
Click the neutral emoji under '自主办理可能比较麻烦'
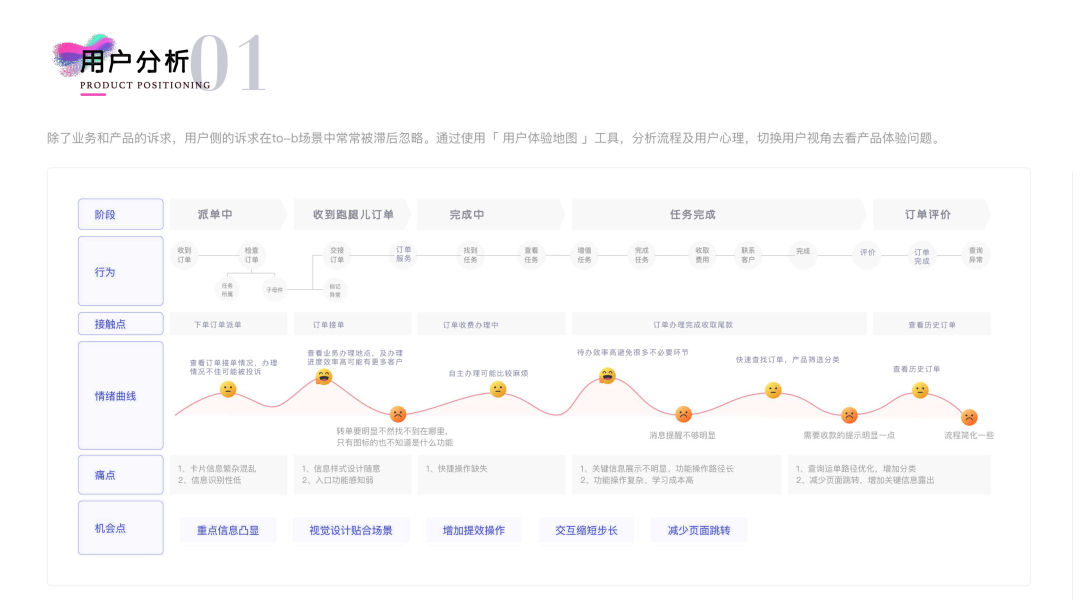click(x=498, y=390)
